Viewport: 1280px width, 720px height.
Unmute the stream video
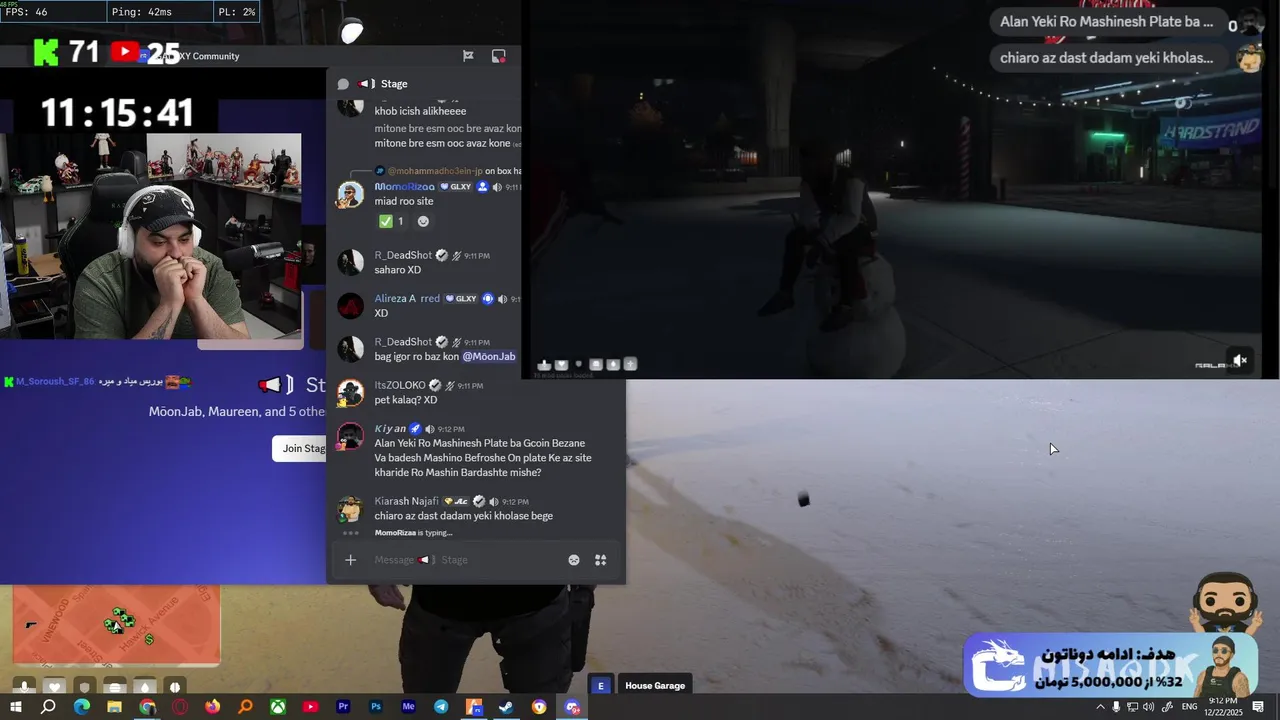tap(1240, 360)
